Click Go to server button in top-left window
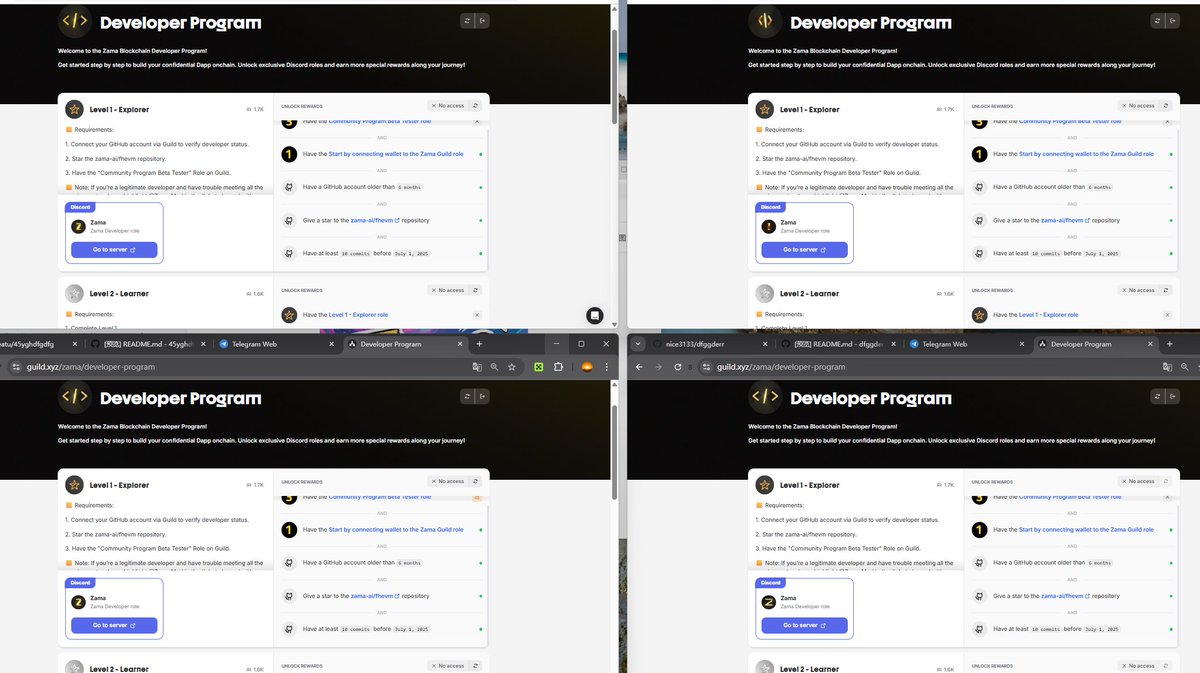The image size is (1200, 673). click(x=114, y=249)
